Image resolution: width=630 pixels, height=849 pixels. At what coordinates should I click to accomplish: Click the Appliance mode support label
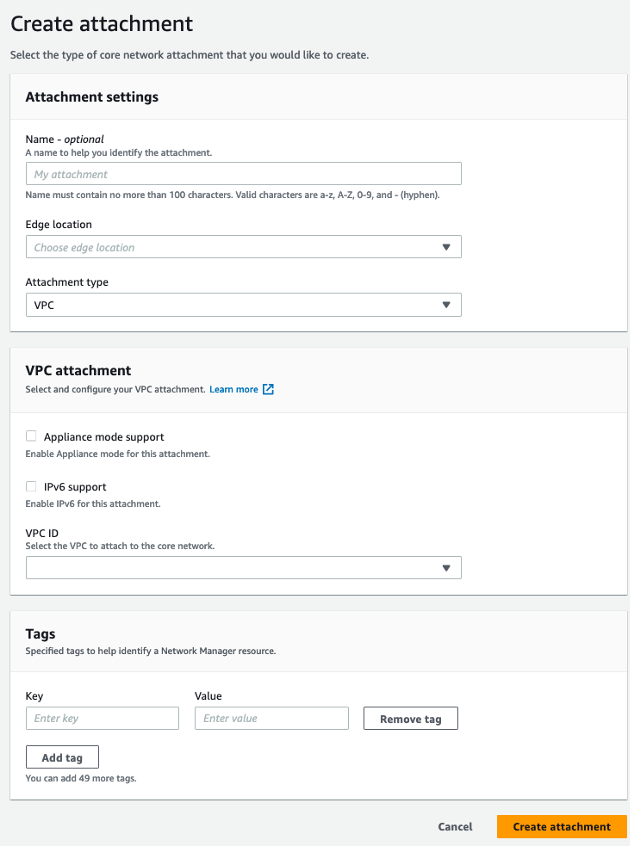(x=104, y=437)
